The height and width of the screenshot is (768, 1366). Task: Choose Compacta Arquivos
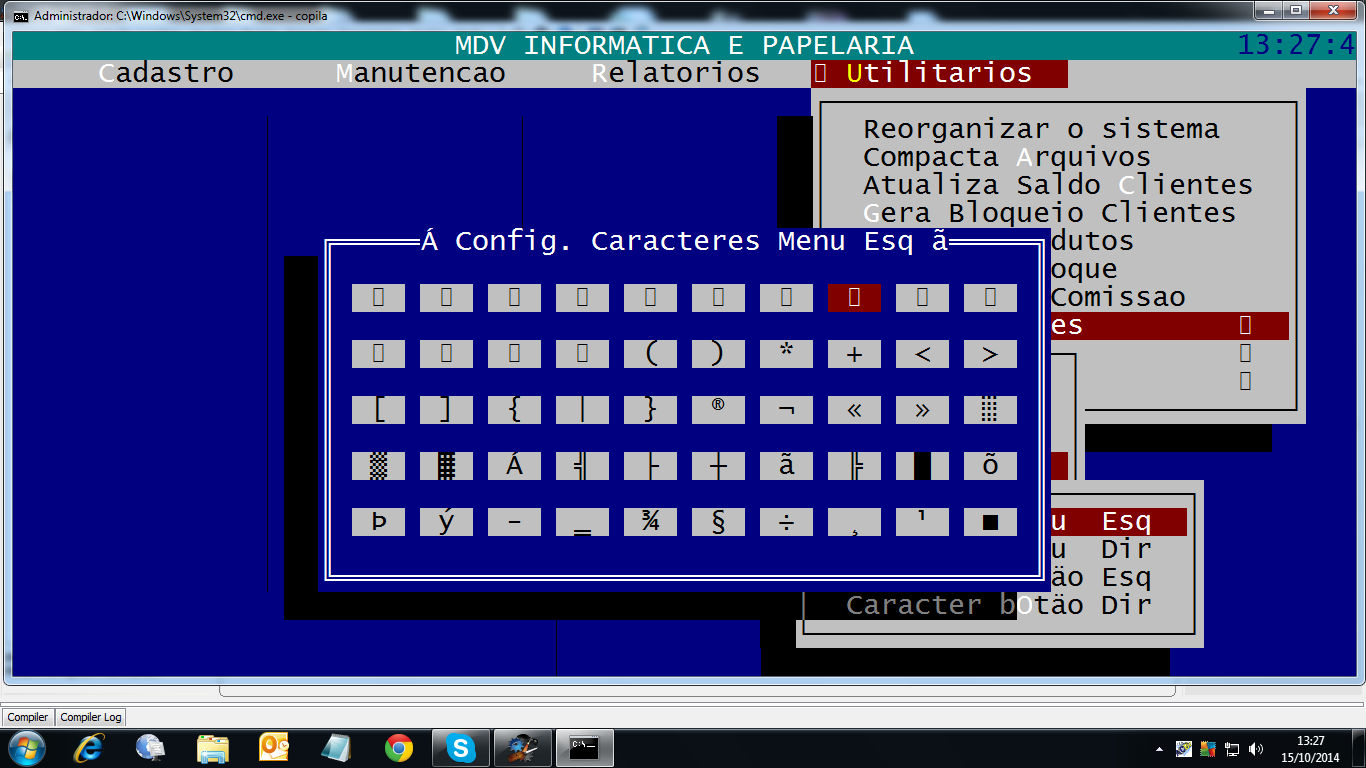[x=1007, y=157]
